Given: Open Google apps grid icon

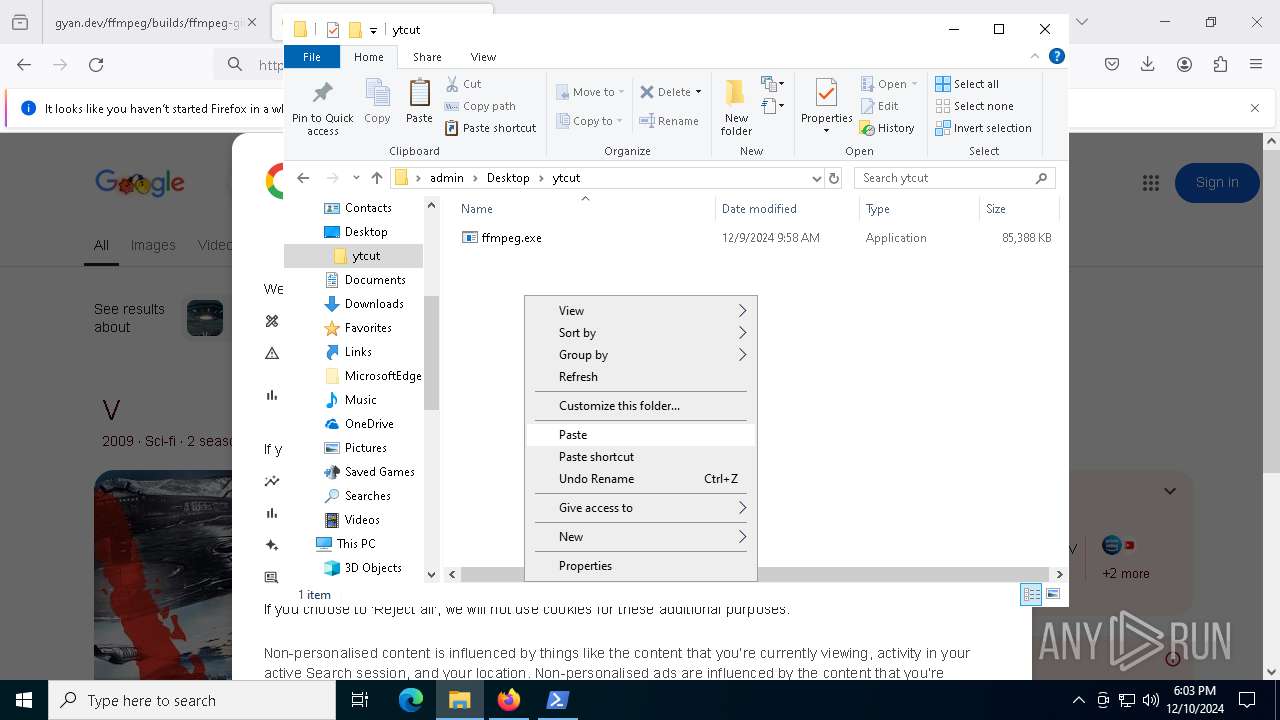Looking at the screenshot, I should tap(1151, 183).
